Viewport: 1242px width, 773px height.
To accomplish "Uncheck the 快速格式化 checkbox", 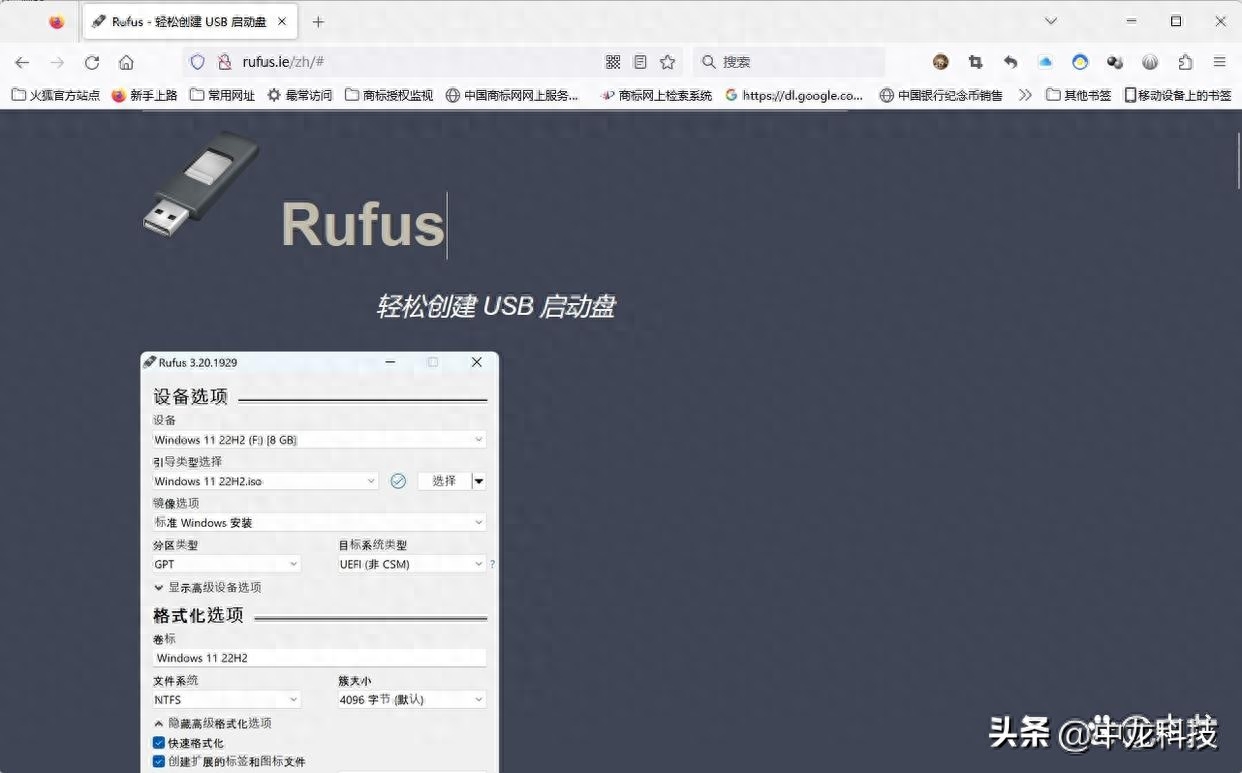I will point(158,742).
